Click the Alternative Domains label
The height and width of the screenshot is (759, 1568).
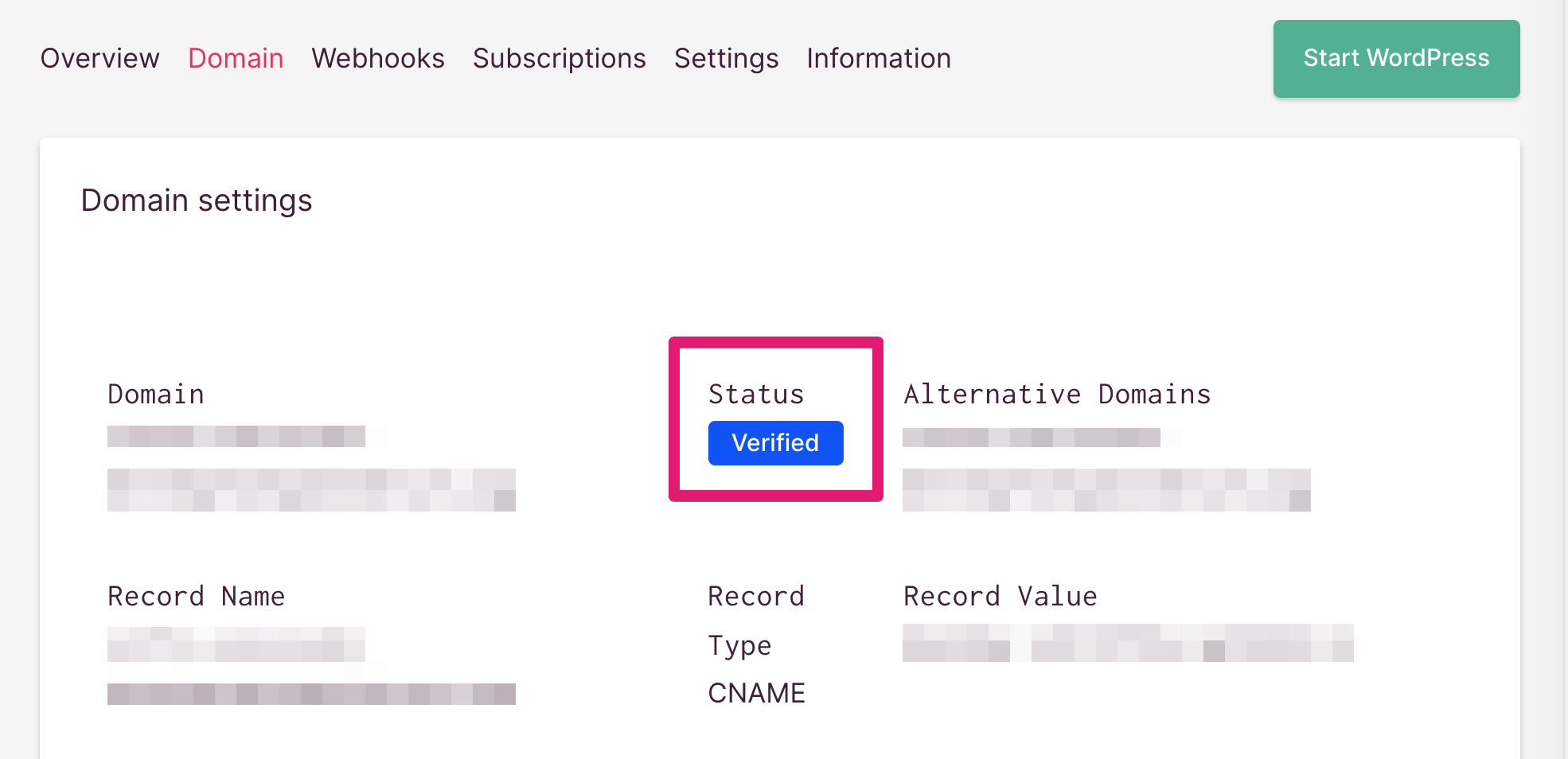point(1057,395)
